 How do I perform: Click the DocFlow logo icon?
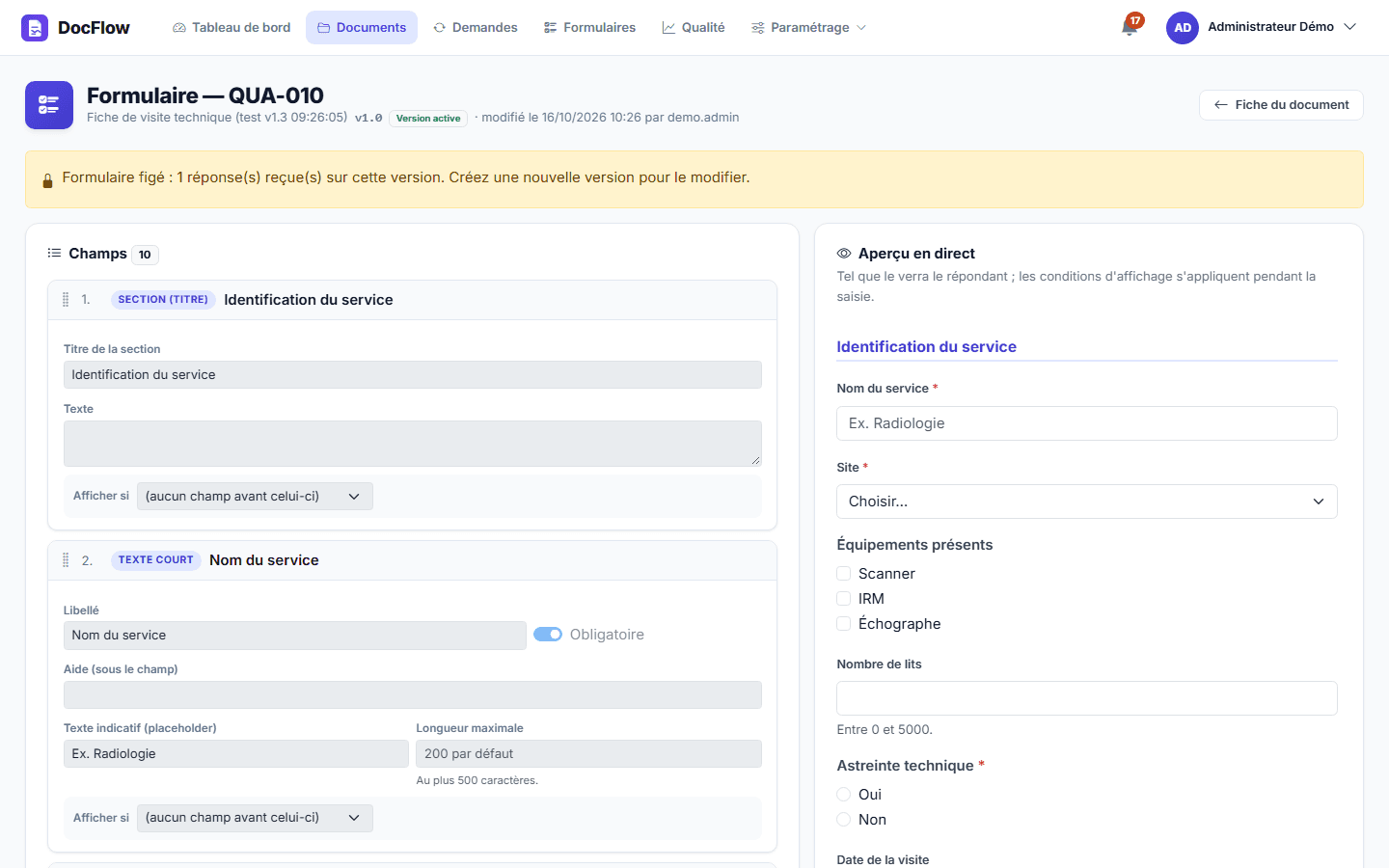point(35,28)
